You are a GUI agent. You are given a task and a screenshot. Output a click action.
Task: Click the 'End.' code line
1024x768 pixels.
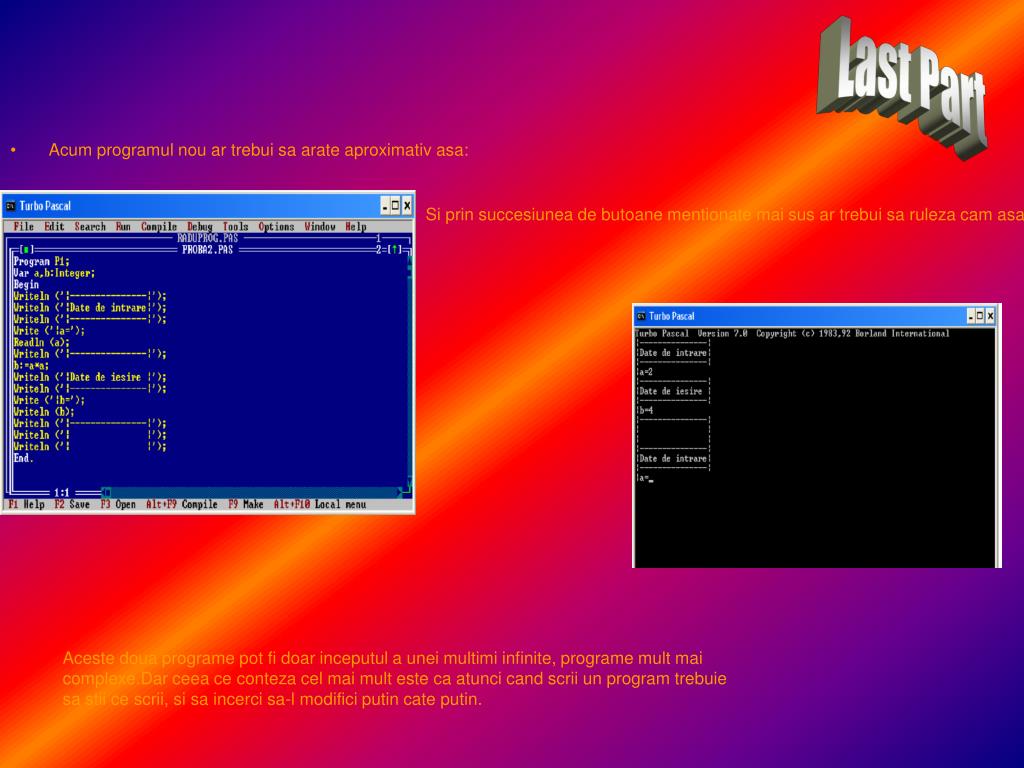[23, 458]
